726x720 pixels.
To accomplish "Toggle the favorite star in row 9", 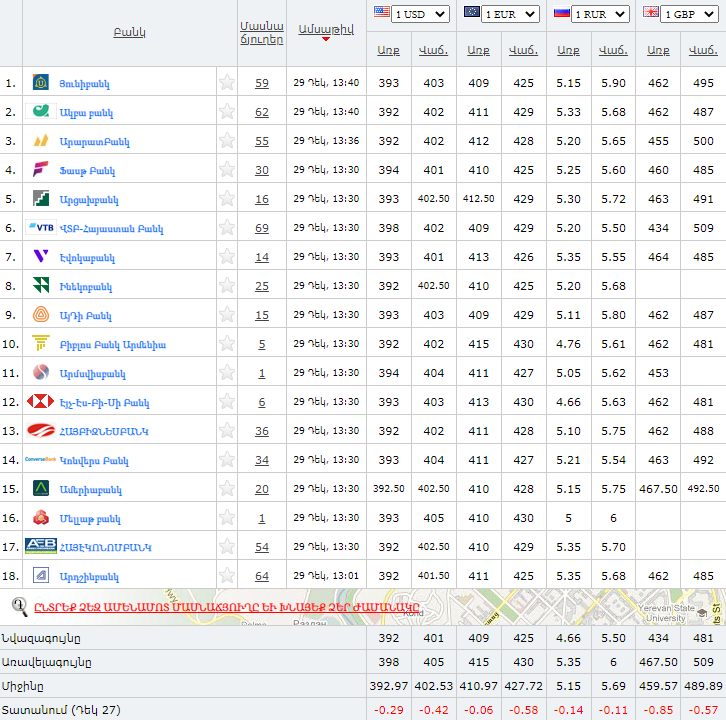I will tap(227, 315).
